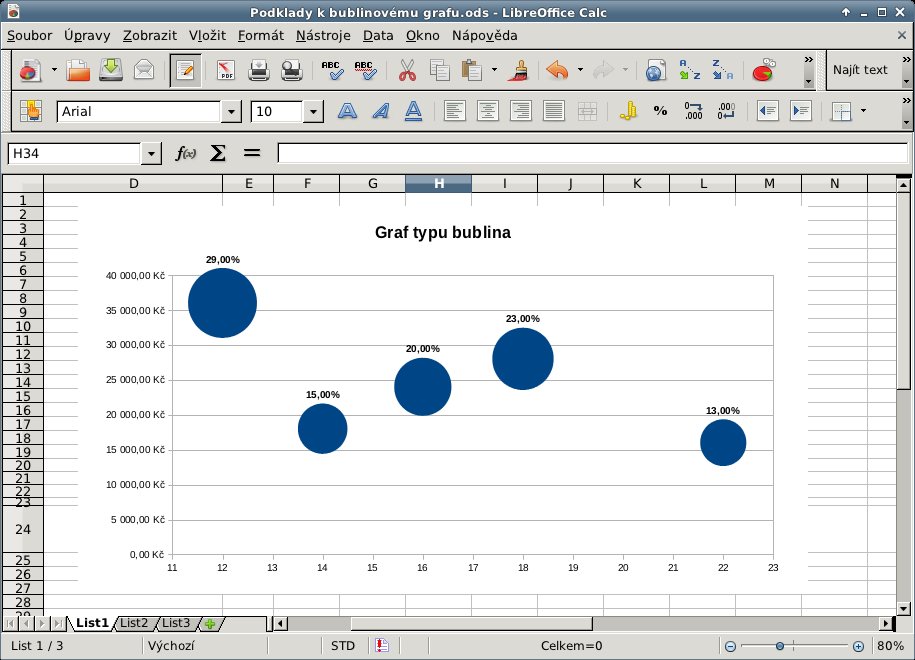Export directly as PDF
This screenshot has height=660, width=915.
pyautogui.click(x=226, y=71)
